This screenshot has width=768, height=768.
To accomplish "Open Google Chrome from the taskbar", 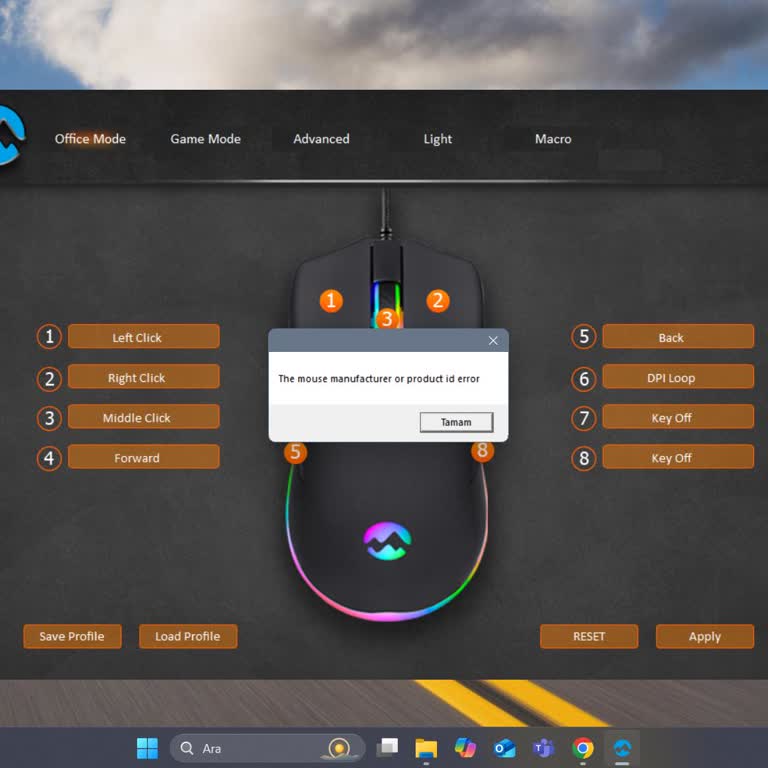I will point(583,748).
